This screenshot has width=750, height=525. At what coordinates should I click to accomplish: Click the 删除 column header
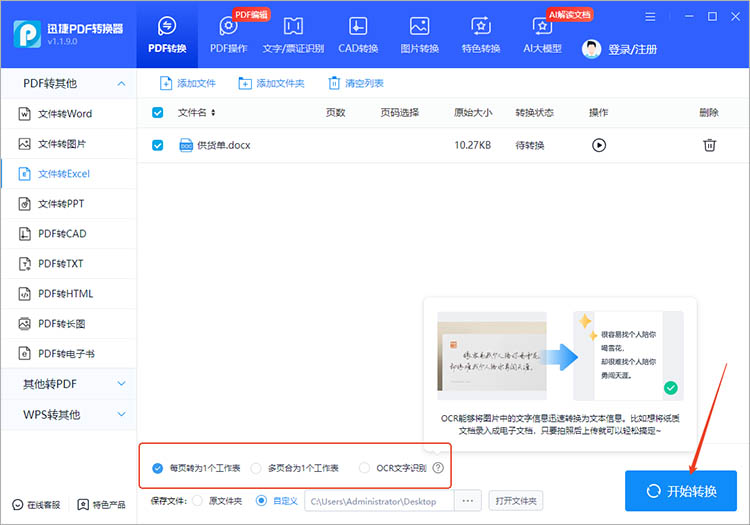[x=709, y=112]
